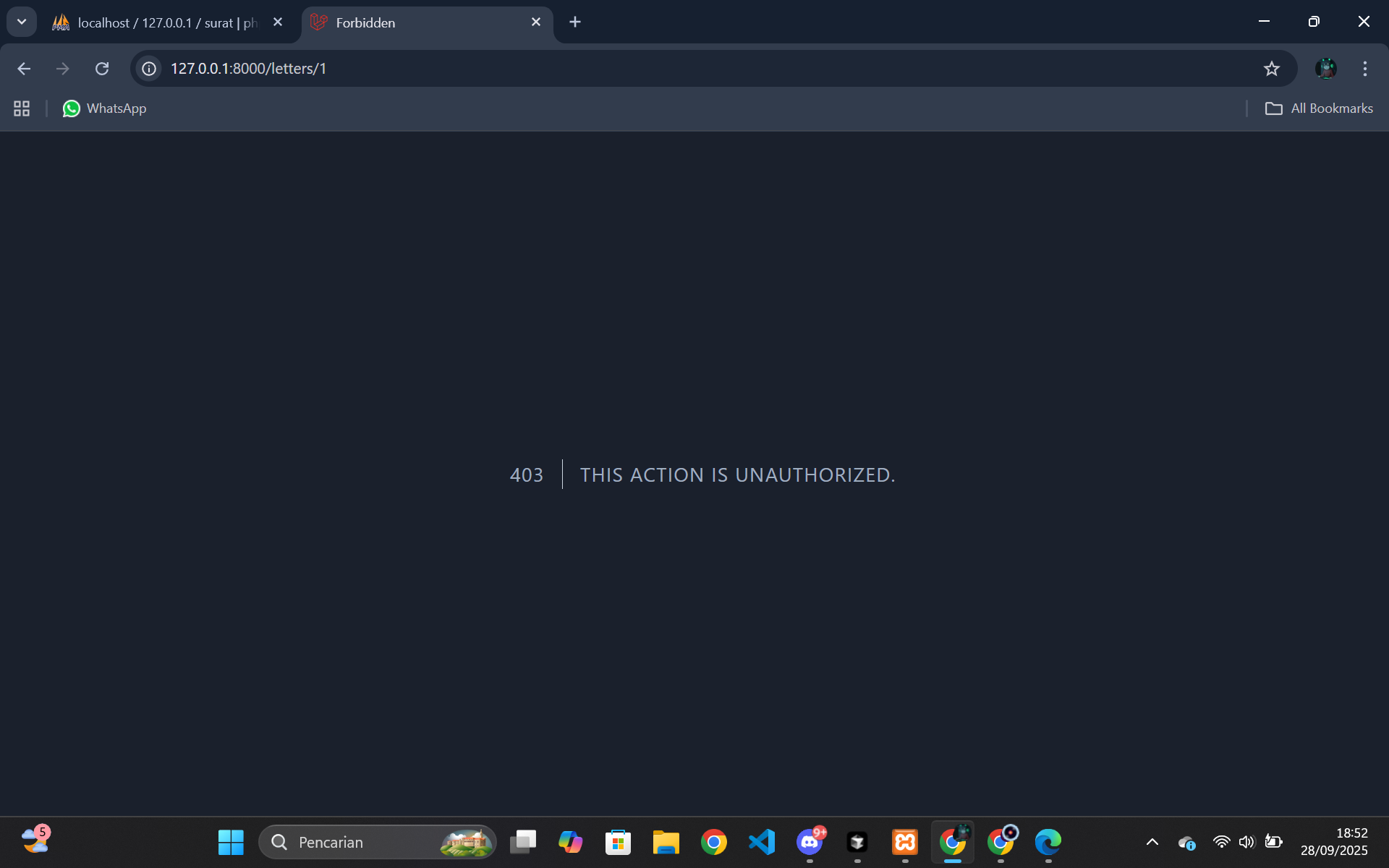Bookmark this page with star icon
This screenshot has width=1389, height=868.
(x=1271, y=69)
